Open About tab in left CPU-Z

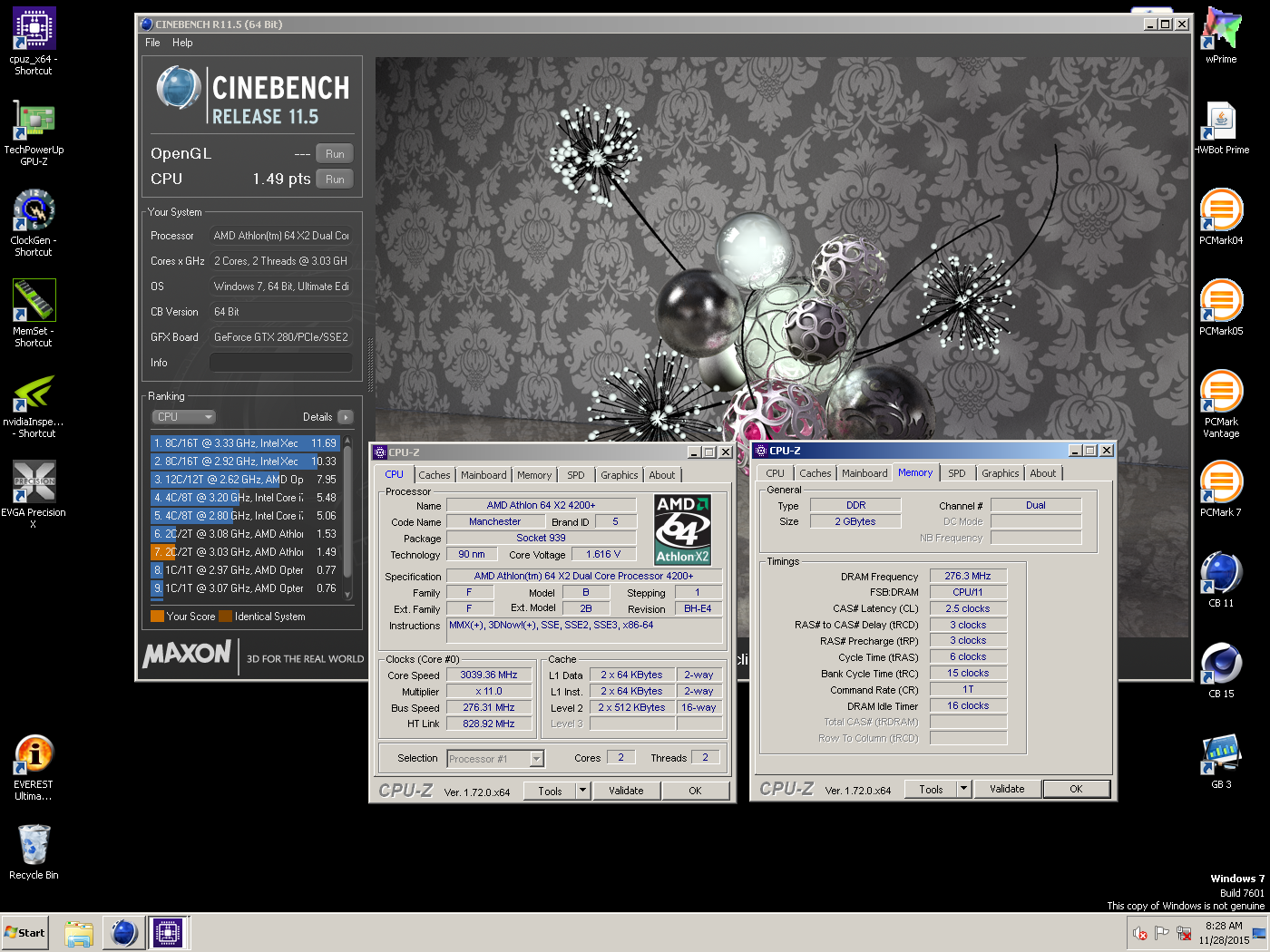click(662, 475)
